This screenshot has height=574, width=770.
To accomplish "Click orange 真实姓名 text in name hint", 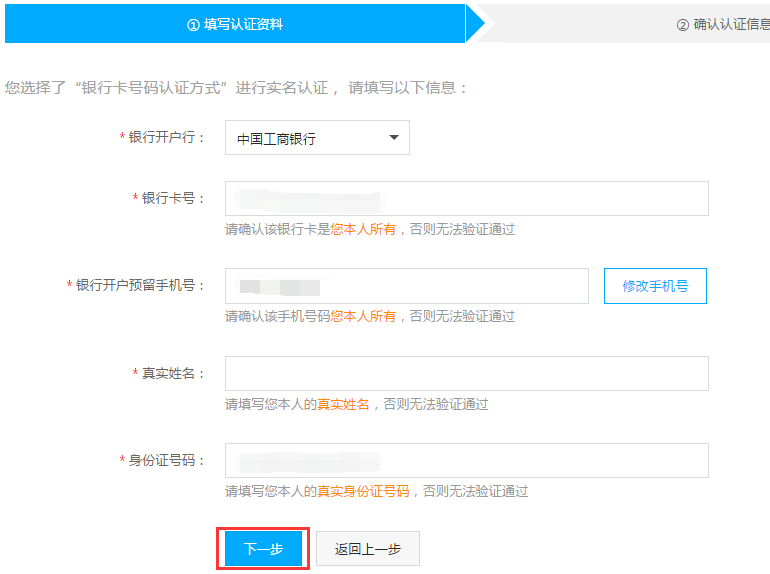I will [343, 404].
